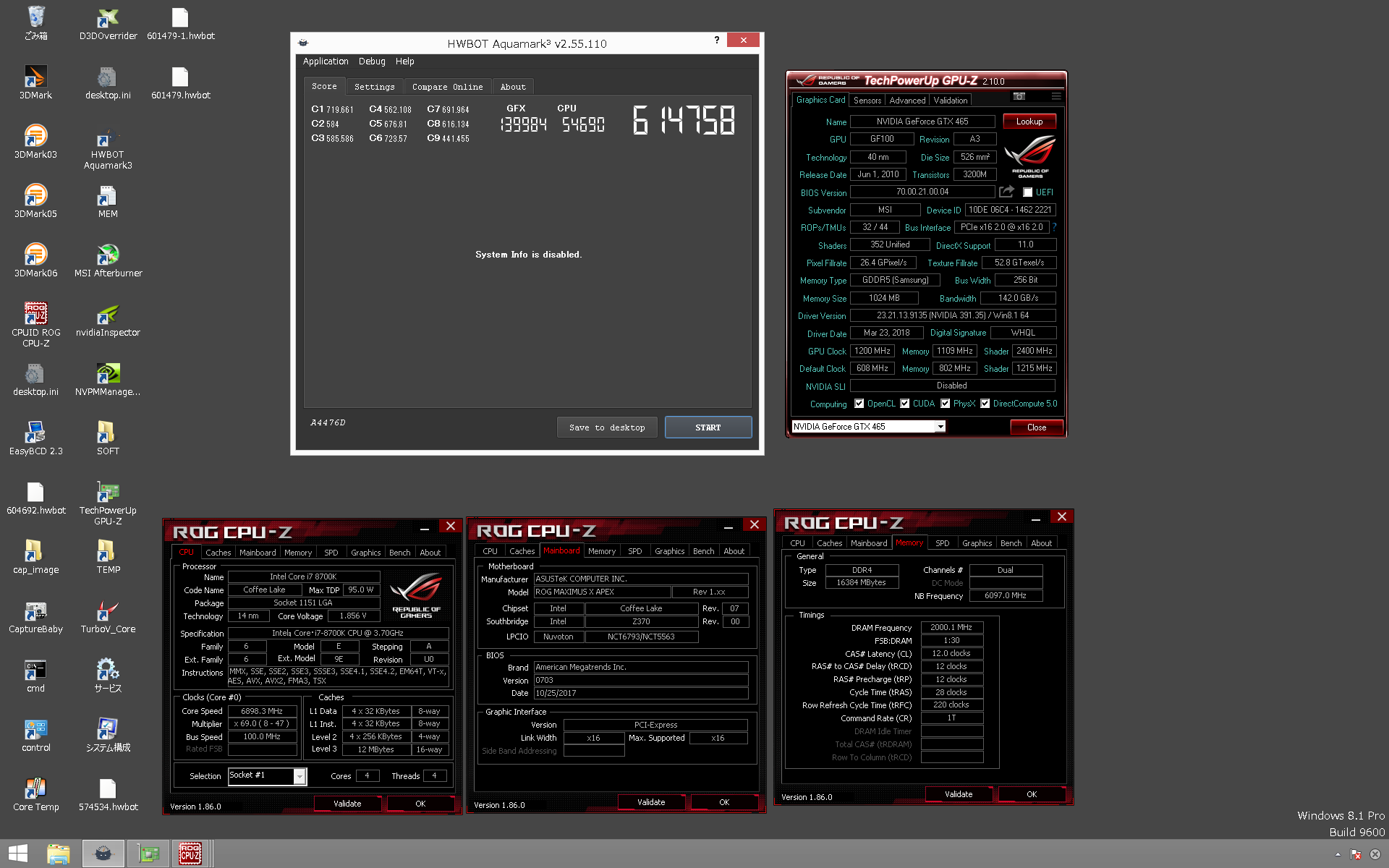Click Validate in the CPU tab CPU-Z window
The height and width of the screenshot is (868, 1389).
click(347, 804)
